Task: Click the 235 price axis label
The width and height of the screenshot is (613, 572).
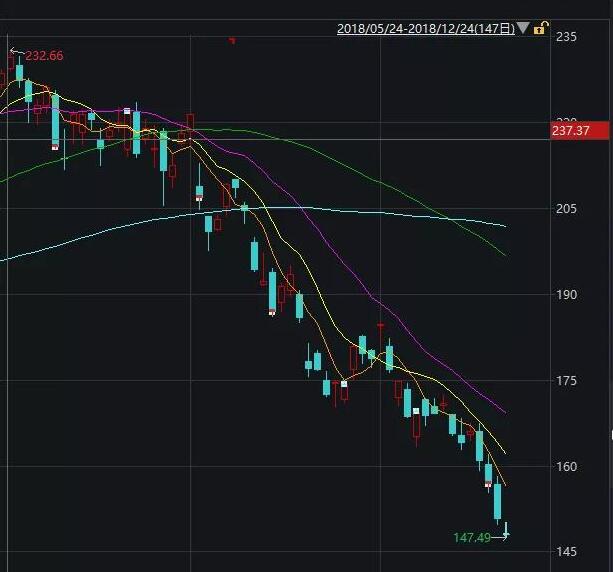Action: (566, 37)
